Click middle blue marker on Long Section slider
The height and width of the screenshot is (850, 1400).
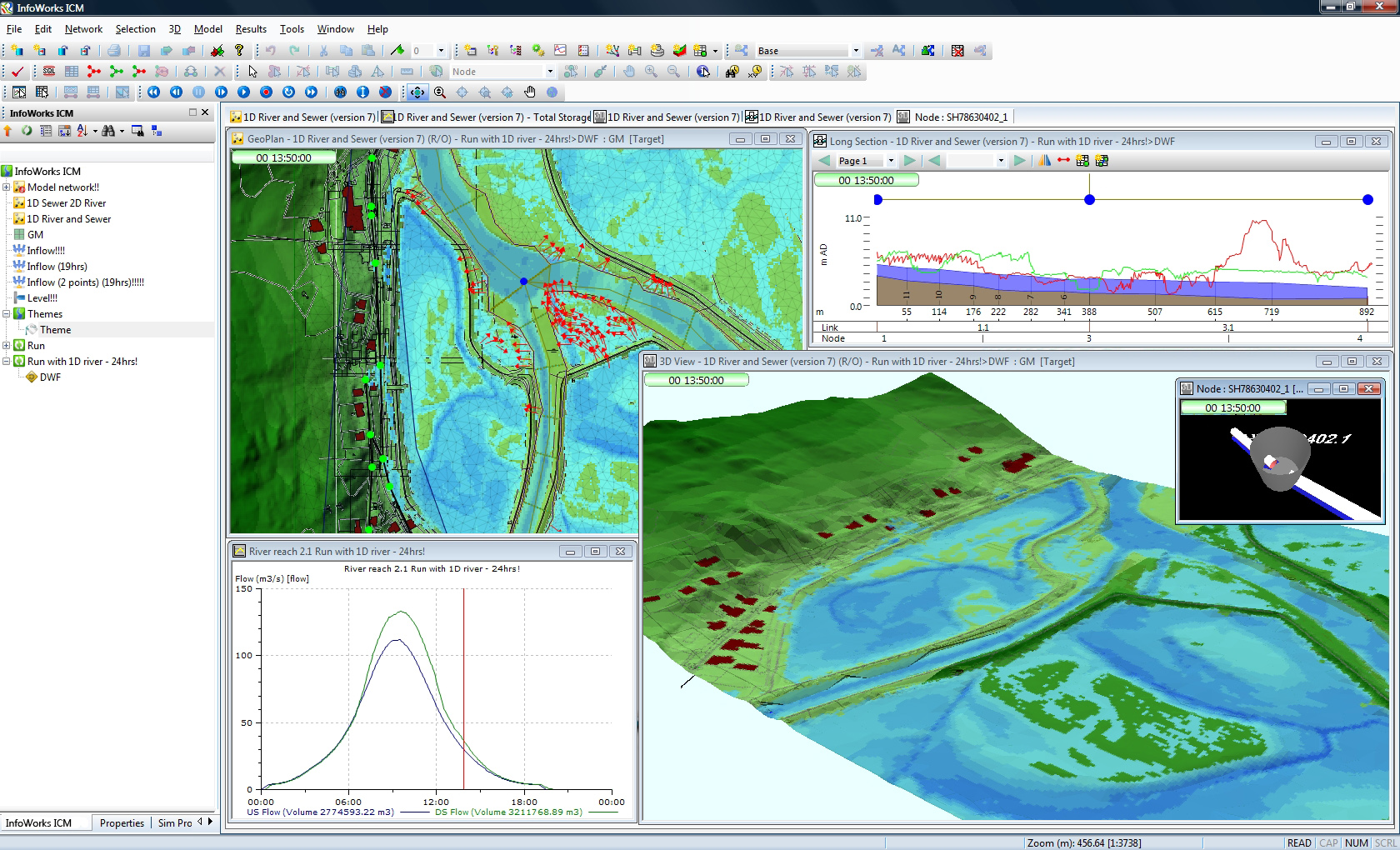(1089, 200)
